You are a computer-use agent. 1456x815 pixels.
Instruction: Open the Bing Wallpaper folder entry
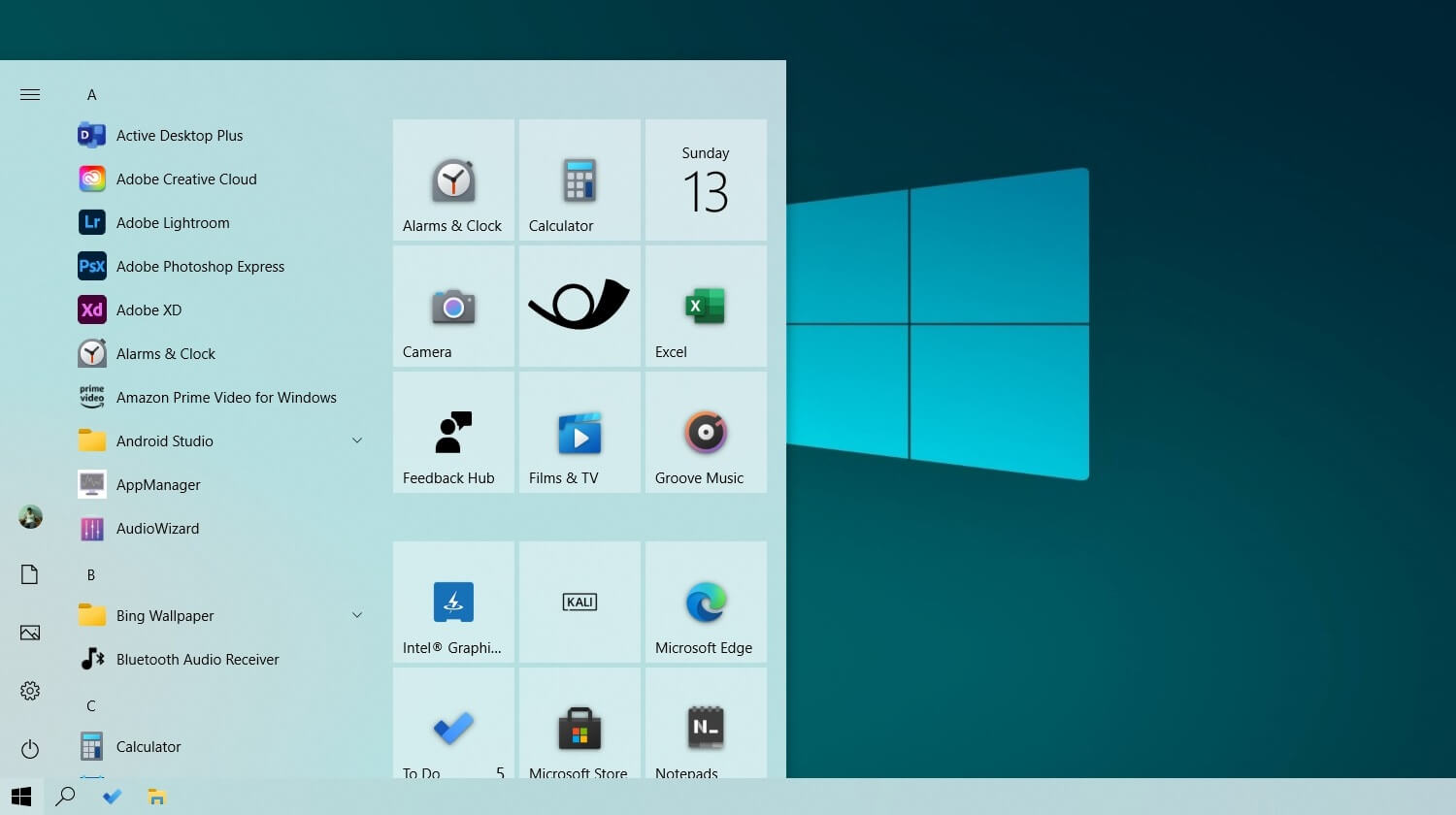(221, 616)
